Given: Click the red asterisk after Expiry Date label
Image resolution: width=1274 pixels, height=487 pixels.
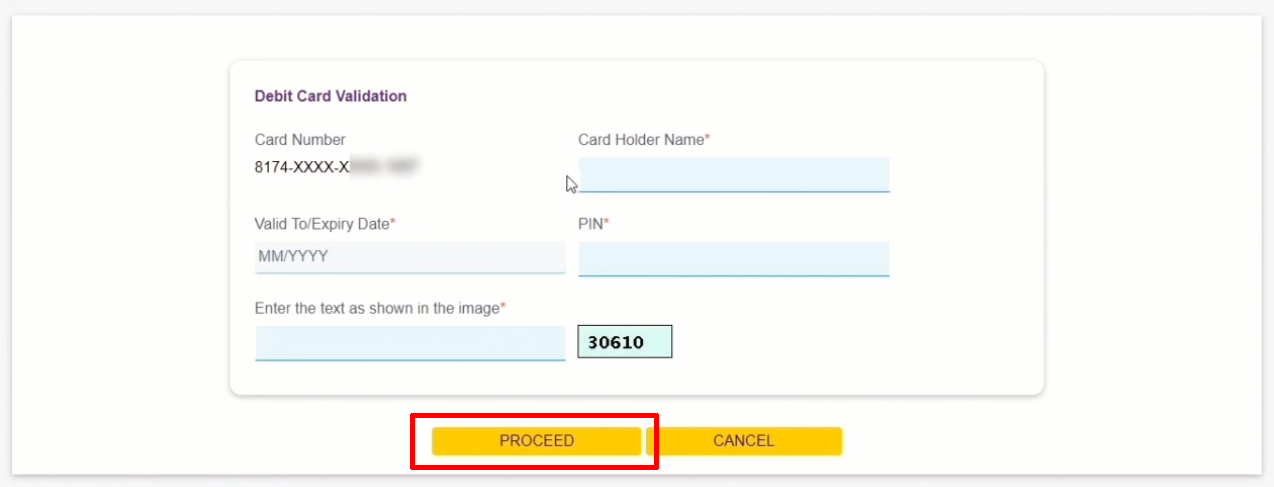Looking at the screenshot, I should click(393, 223).
